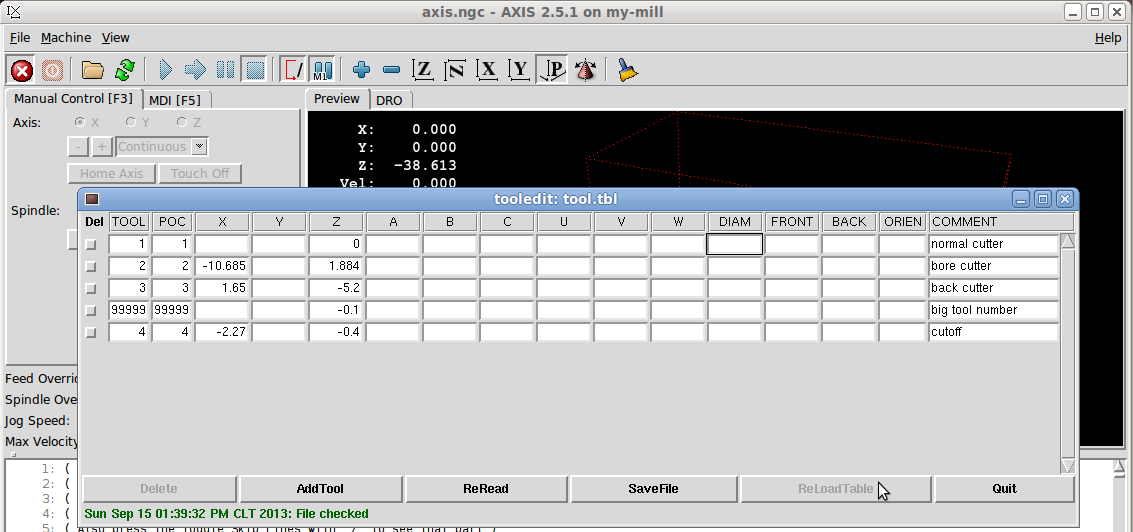1133x532 pixels.
Task: Click the AddTool button
Action: [x=320, y=489]
